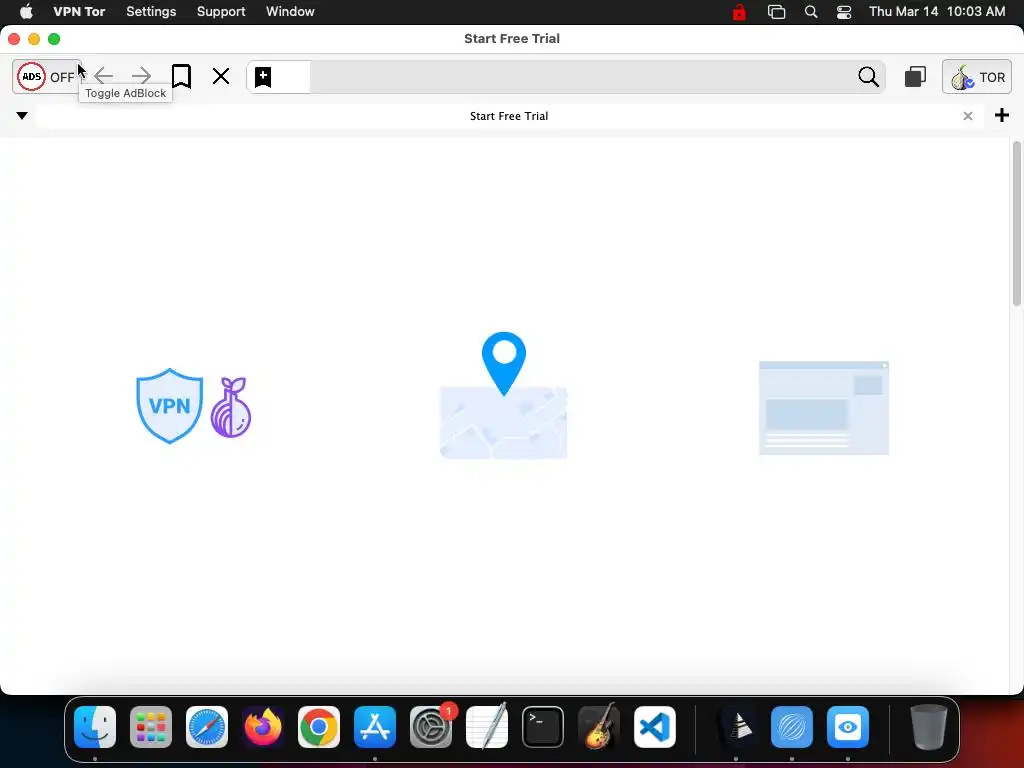The height and width of the screenshot is (768, 1024).
Task: Open Terminal from the Dock
Action: tap(543, 727)
